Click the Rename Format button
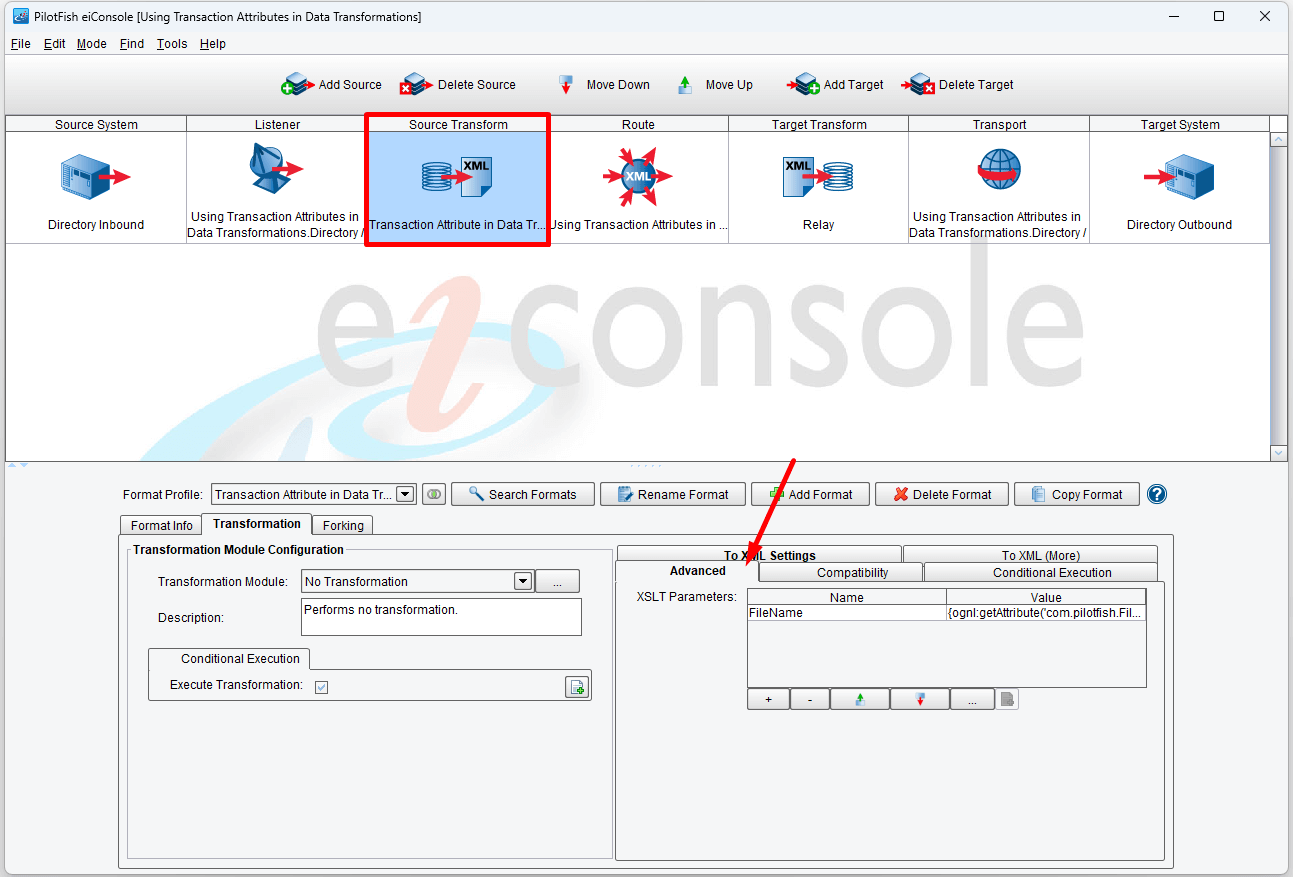The width and height of the screenshot is (1293, 877). pyautogui.click(x=672, y=494)
